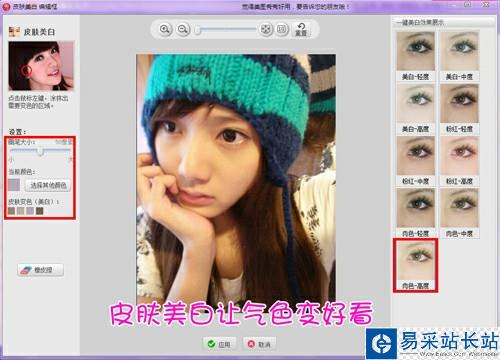Click the fit-to-window view icon
This screenshot has width=500, height=360.
click(x=266, y=29)
